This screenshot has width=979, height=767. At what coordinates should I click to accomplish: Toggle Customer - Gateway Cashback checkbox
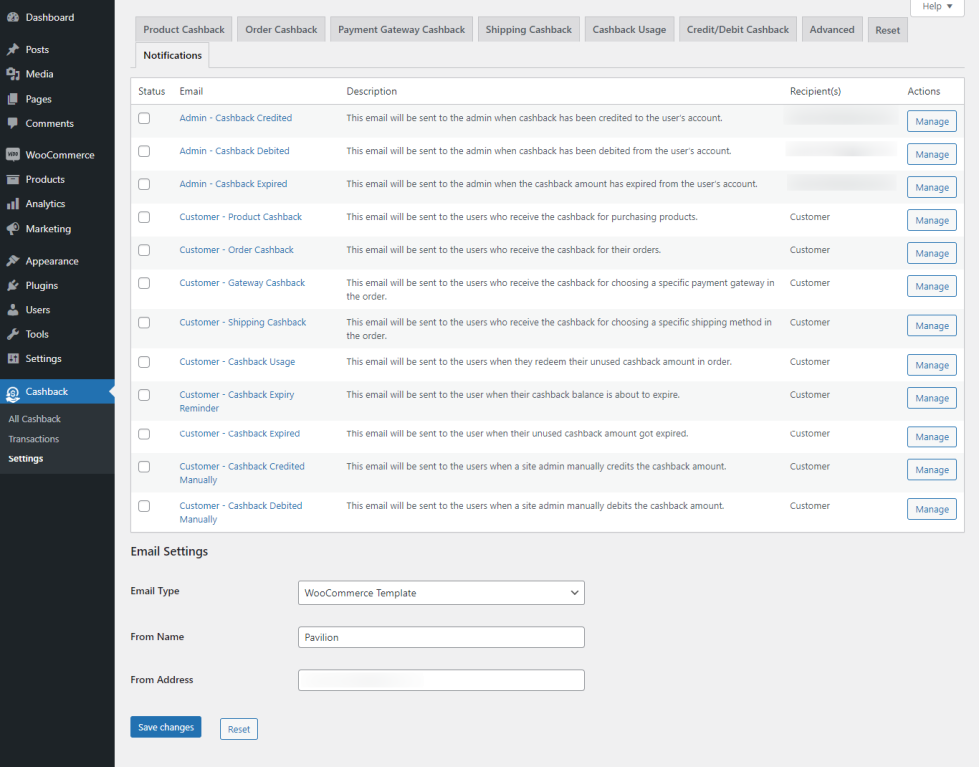tap(144, 283)
